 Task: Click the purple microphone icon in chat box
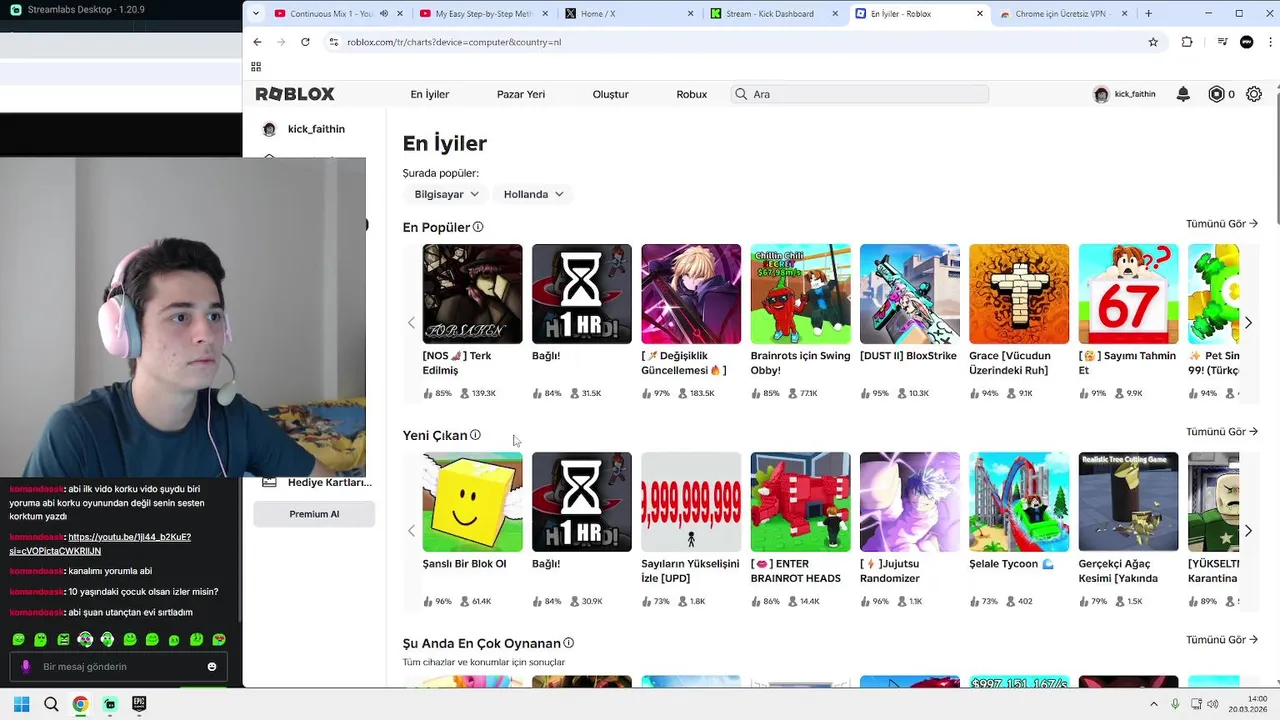(x=26, y=667)
